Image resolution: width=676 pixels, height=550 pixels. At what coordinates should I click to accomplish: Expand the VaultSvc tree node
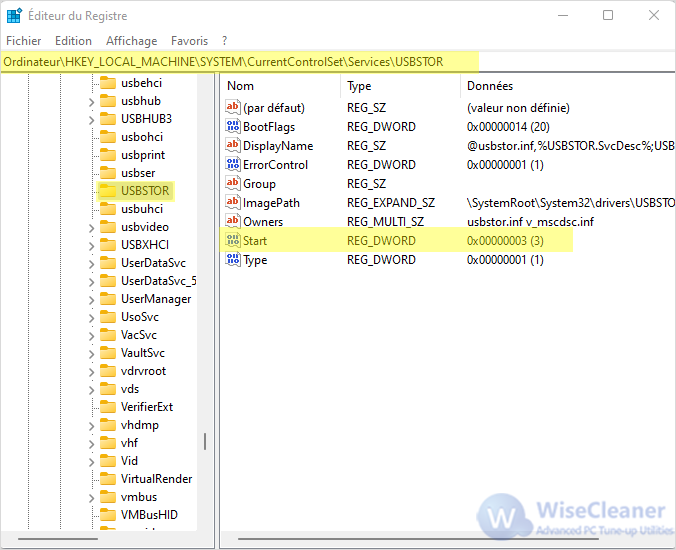91,354
